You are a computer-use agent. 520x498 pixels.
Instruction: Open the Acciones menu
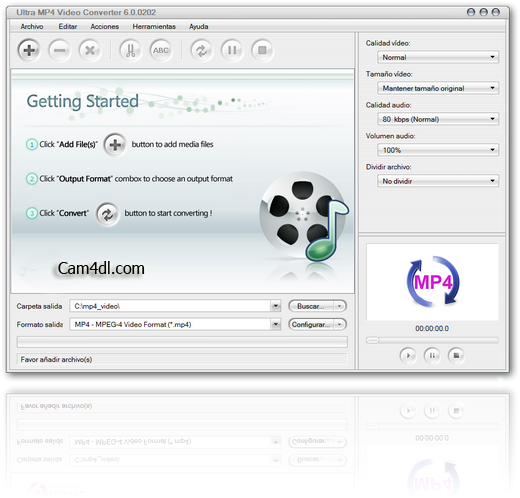[x=105, y=27]
